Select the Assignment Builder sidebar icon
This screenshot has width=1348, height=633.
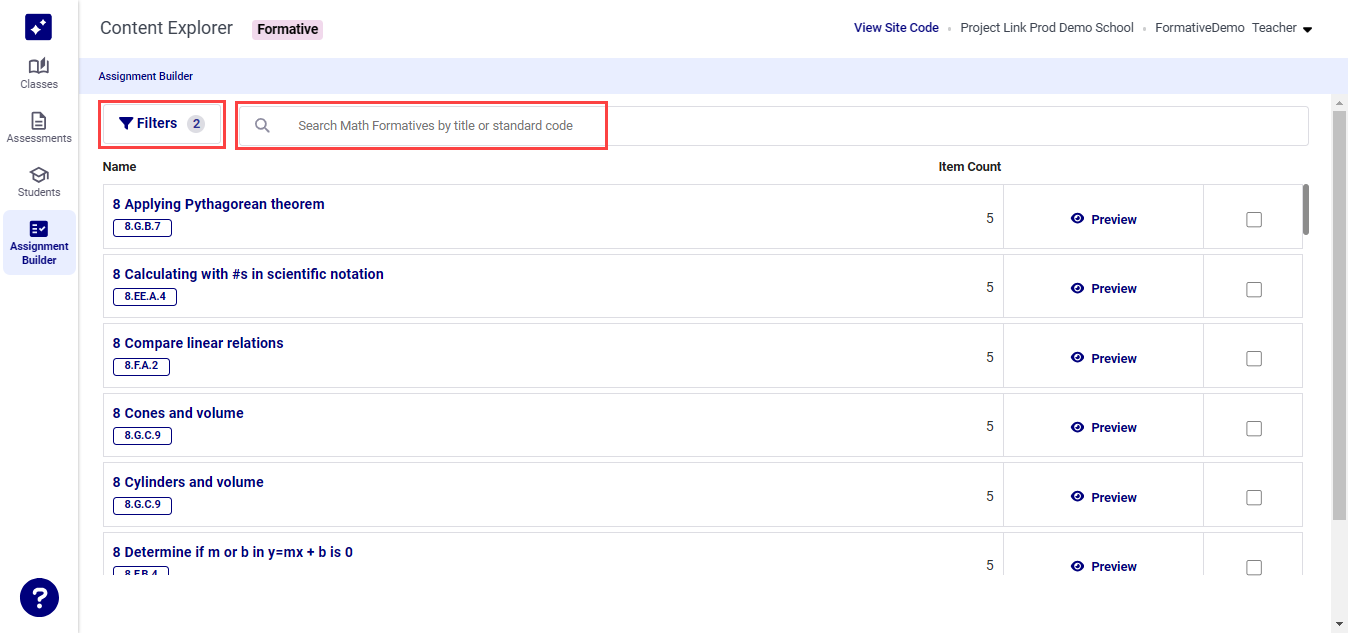tap(38, 240)
